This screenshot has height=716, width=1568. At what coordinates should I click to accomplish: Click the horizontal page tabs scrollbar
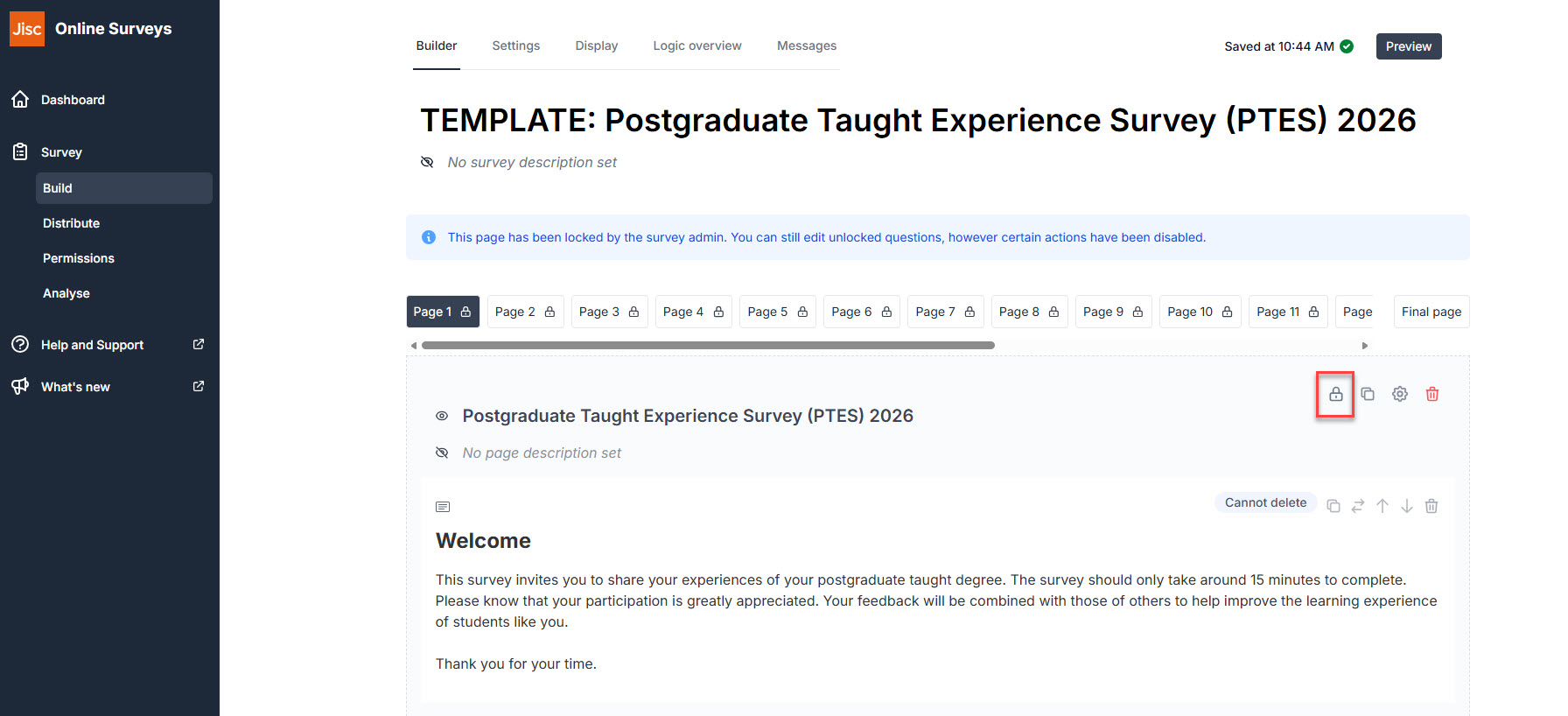pos(707,346)
